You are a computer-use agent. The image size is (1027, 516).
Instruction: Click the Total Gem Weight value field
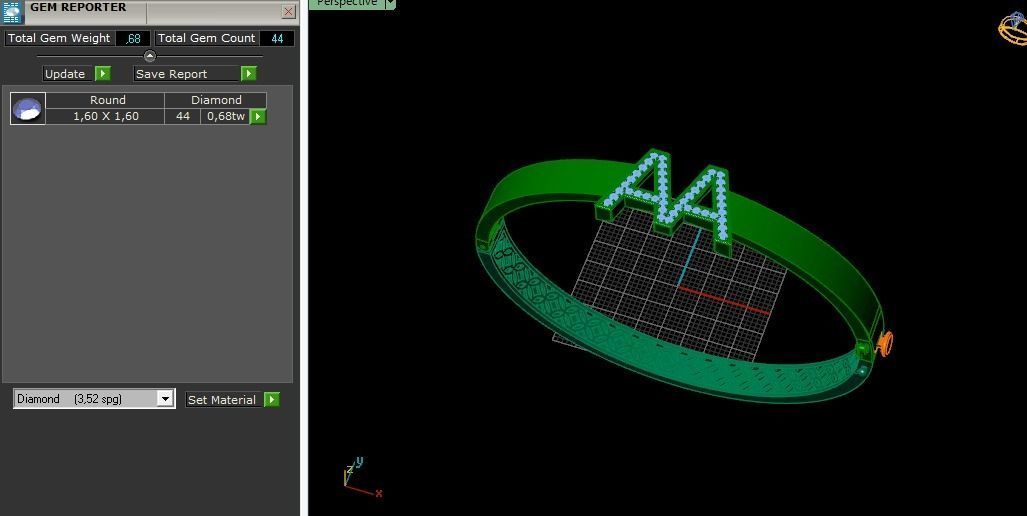(x=133, y=39)
